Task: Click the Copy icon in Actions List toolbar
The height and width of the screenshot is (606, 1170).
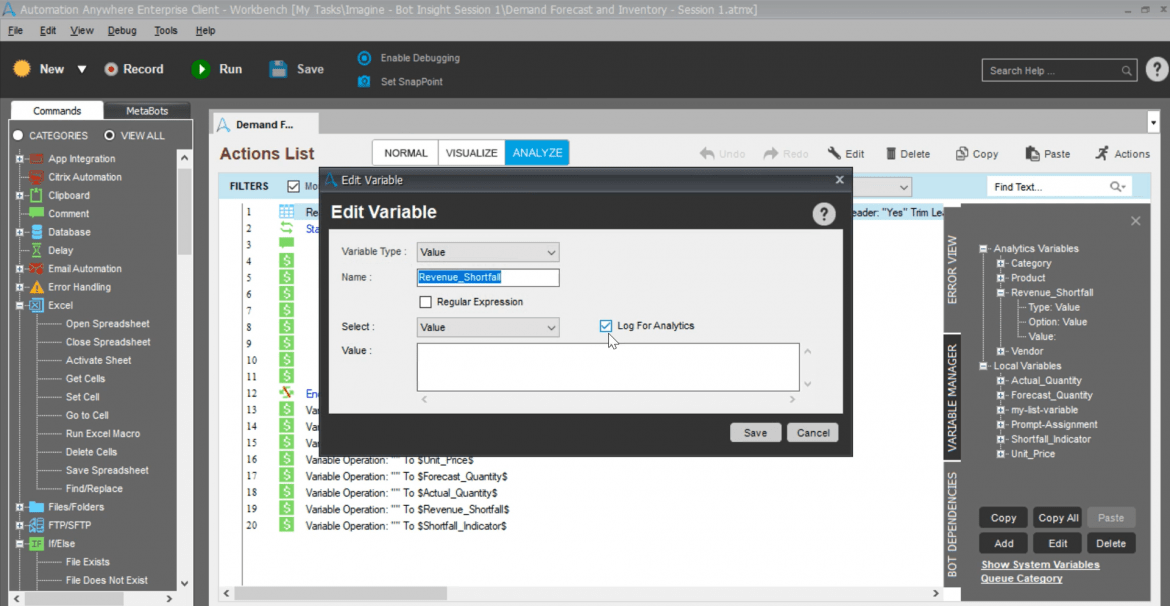Action: [962, 153]
